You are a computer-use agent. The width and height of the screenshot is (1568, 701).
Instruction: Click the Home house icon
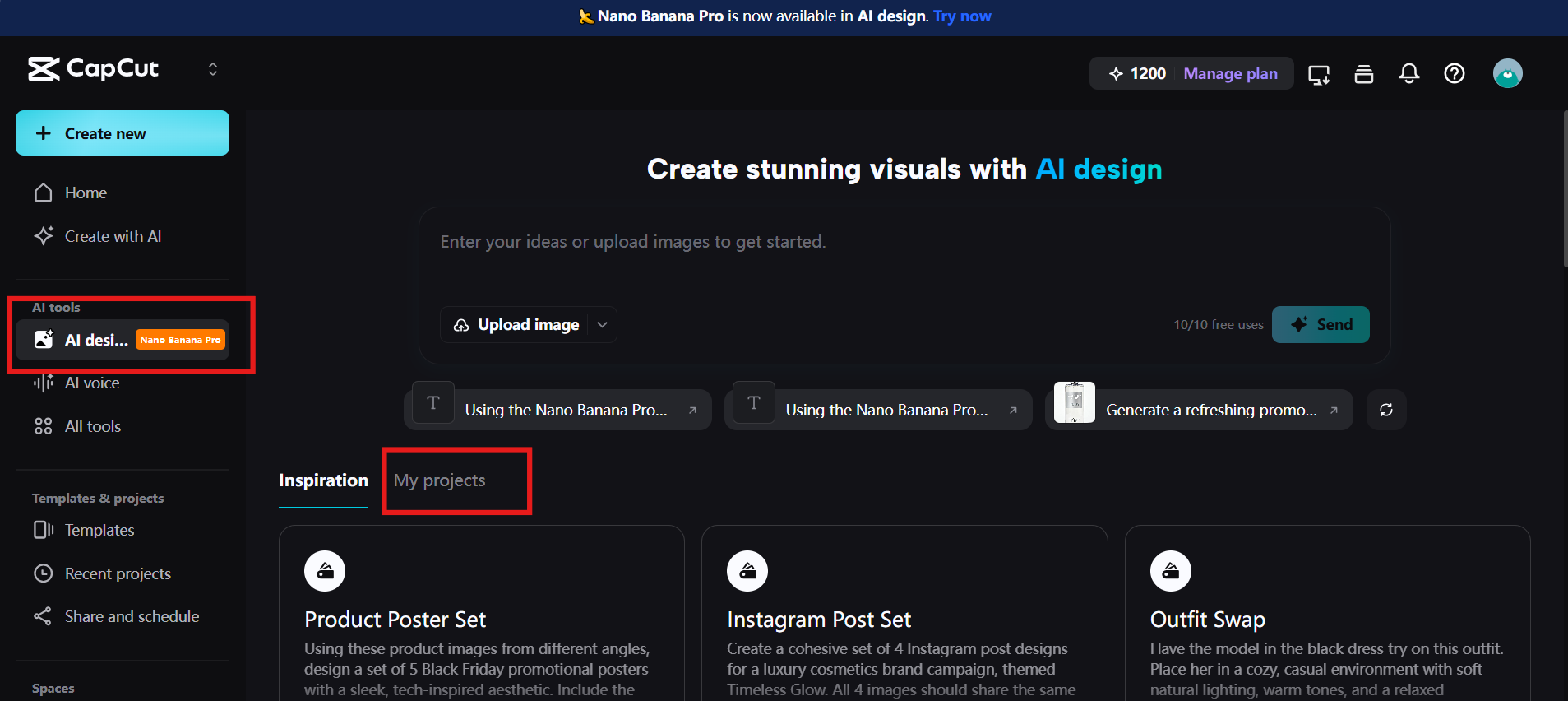tap(44, 193)
